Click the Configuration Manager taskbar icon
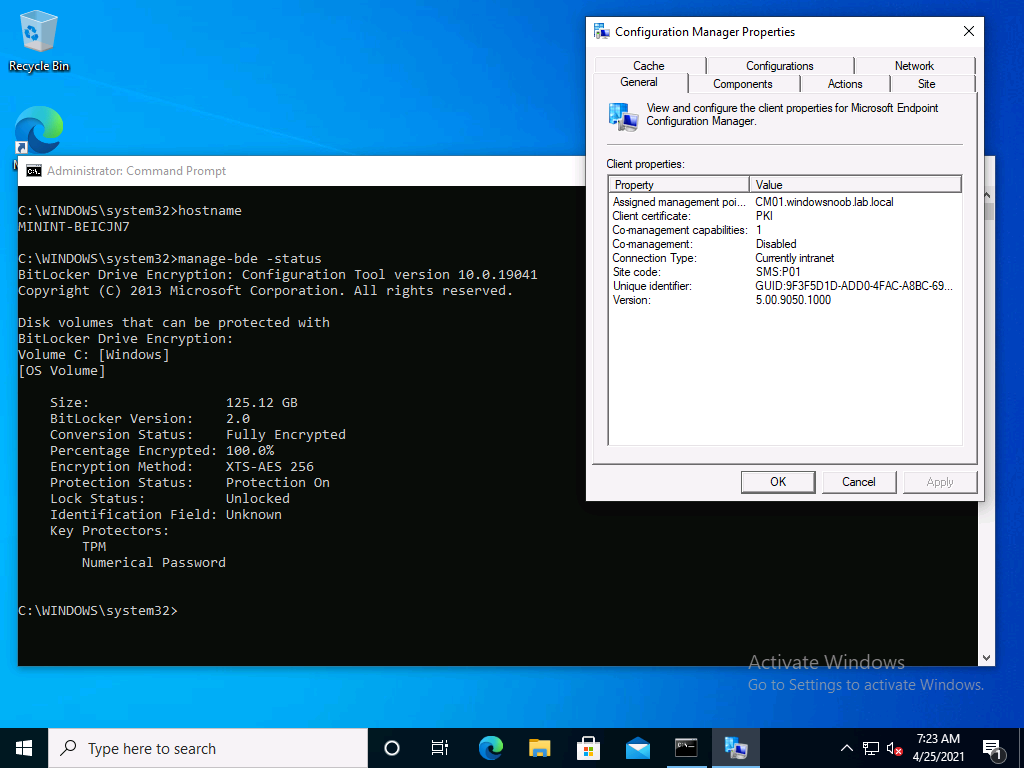 tap(736, 748)
